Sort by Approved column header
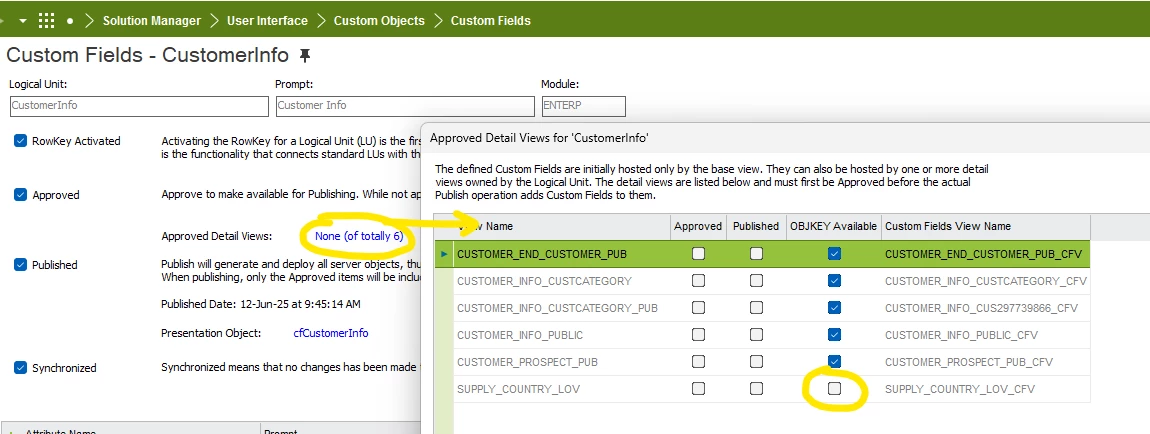The width and height of the screenshot is (1150, 434). [x=698, y=227]
